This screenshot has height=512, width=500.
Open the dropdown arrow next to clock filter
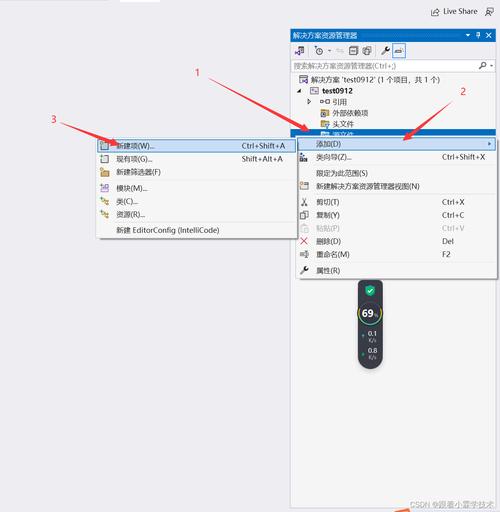point(329,51)
